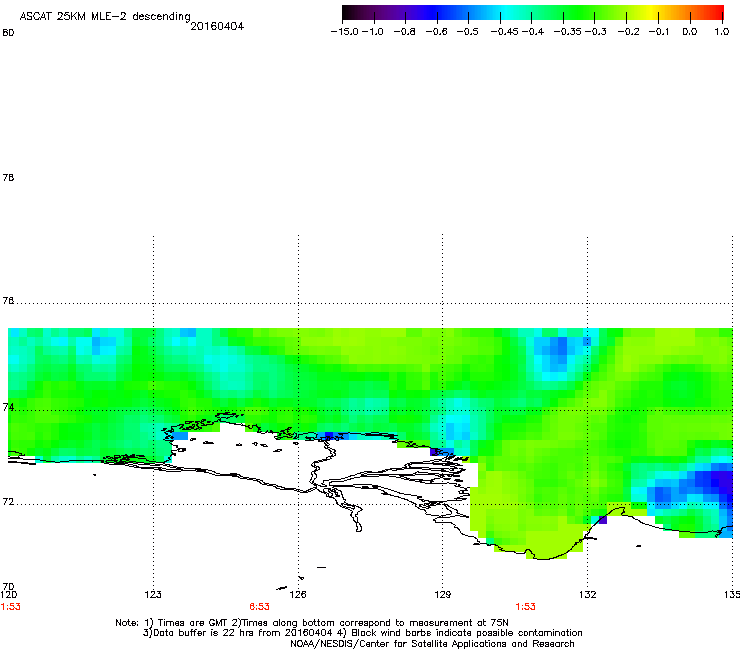740x650 pixels.
Task: Click the -0.45 color scale label
Action: coord(505,32)
